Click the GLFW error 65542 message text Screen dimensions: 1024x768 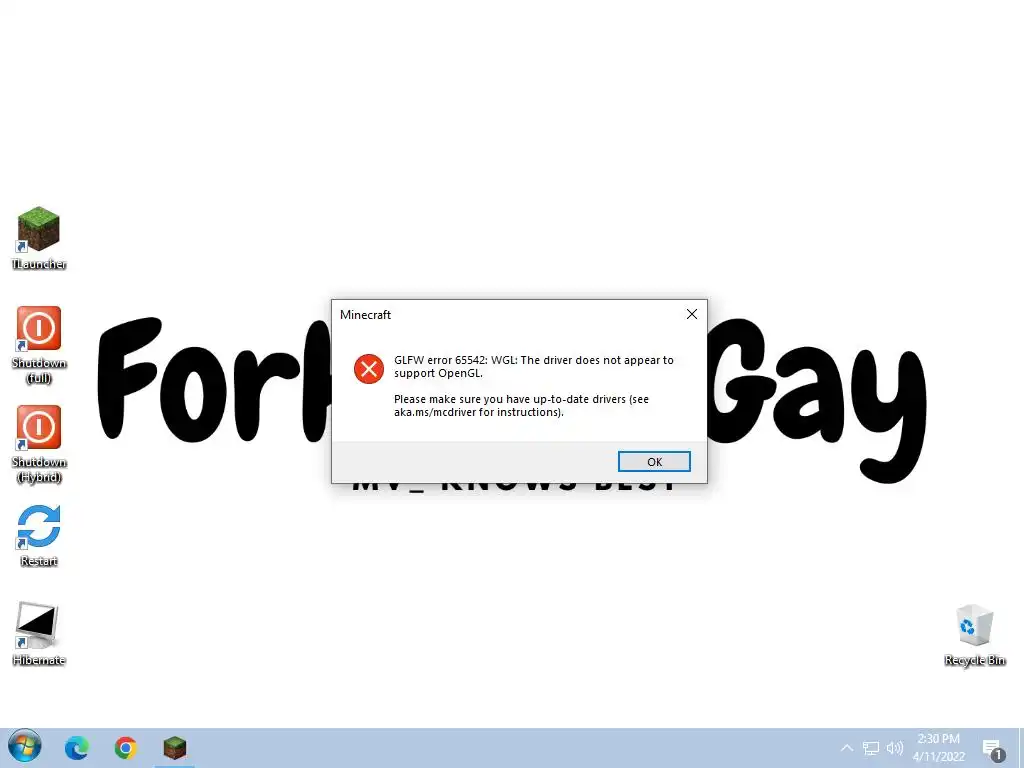[x=534, y=366]
